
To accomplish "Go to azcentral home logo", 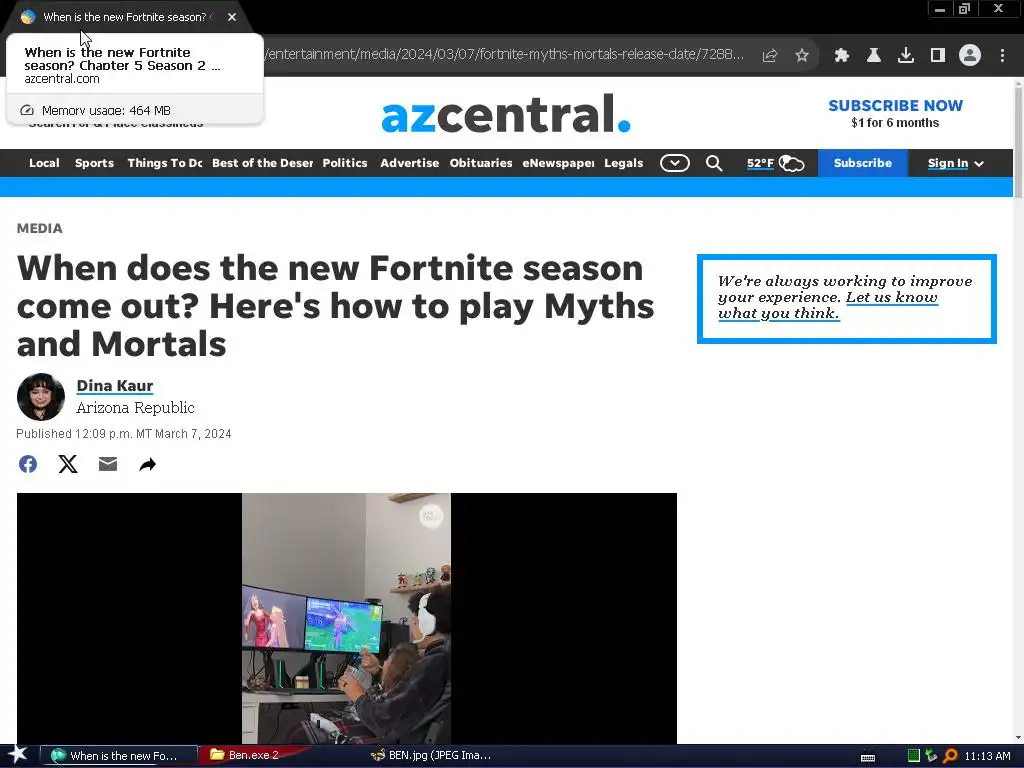I will [506, 114].
